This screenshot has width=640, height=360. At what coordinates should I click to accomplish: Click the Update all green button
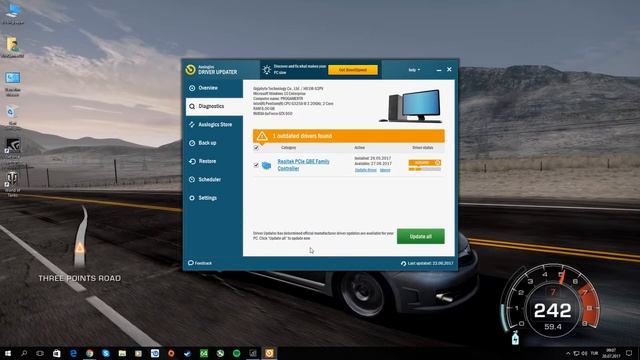[x=420, y=236]
